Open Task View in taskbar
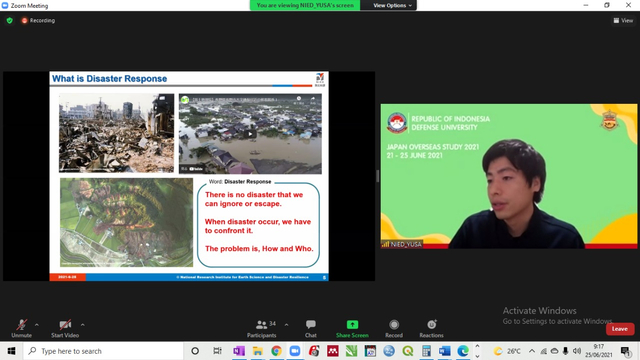This screenshot has height=360, width=640. coord(217,351)
